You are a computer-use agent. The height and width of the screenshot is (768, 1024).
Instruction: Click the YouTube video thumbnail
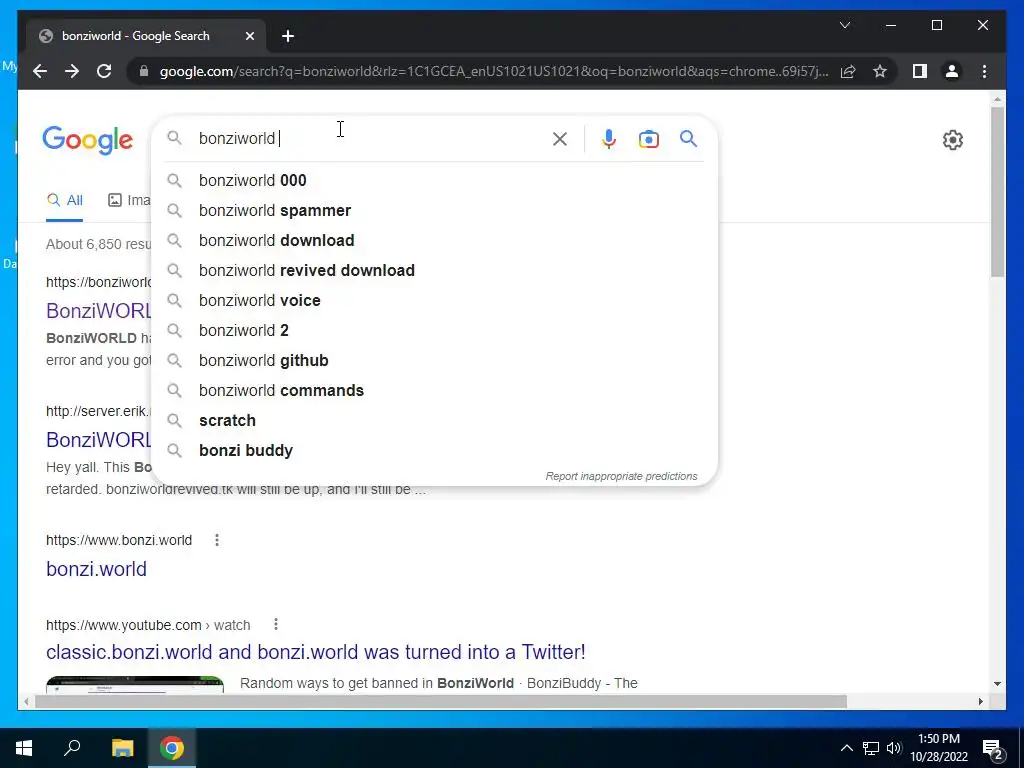click(135, 684)
